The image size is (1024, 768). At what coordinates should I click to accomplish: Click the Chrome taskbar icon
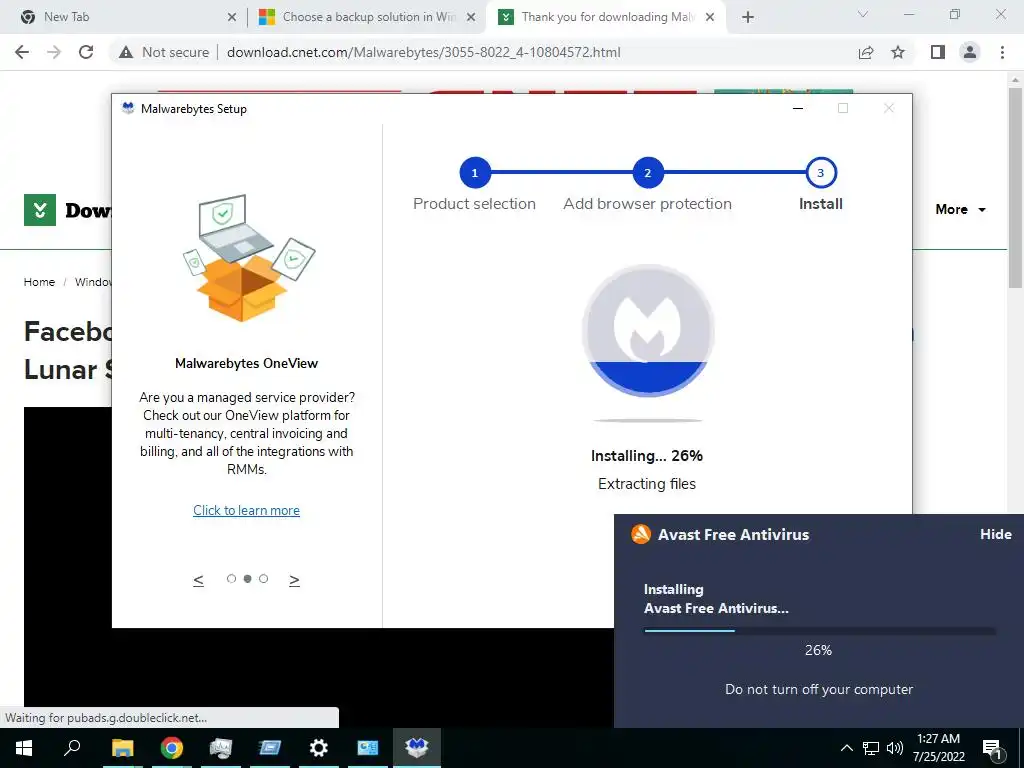[172, 748]
